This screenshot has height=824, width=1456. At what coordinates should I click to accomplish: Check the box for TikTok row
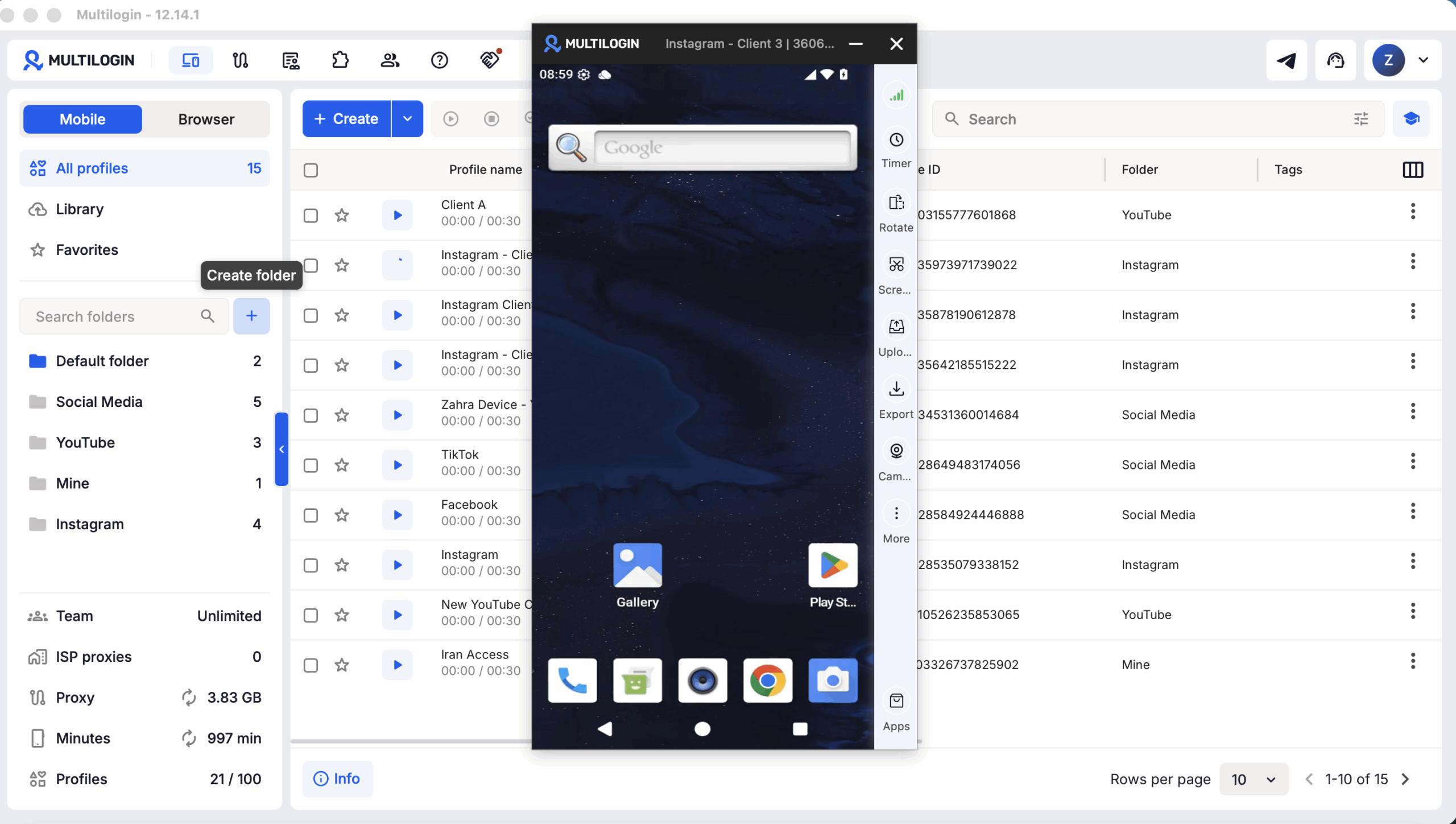tap(311, 465)
